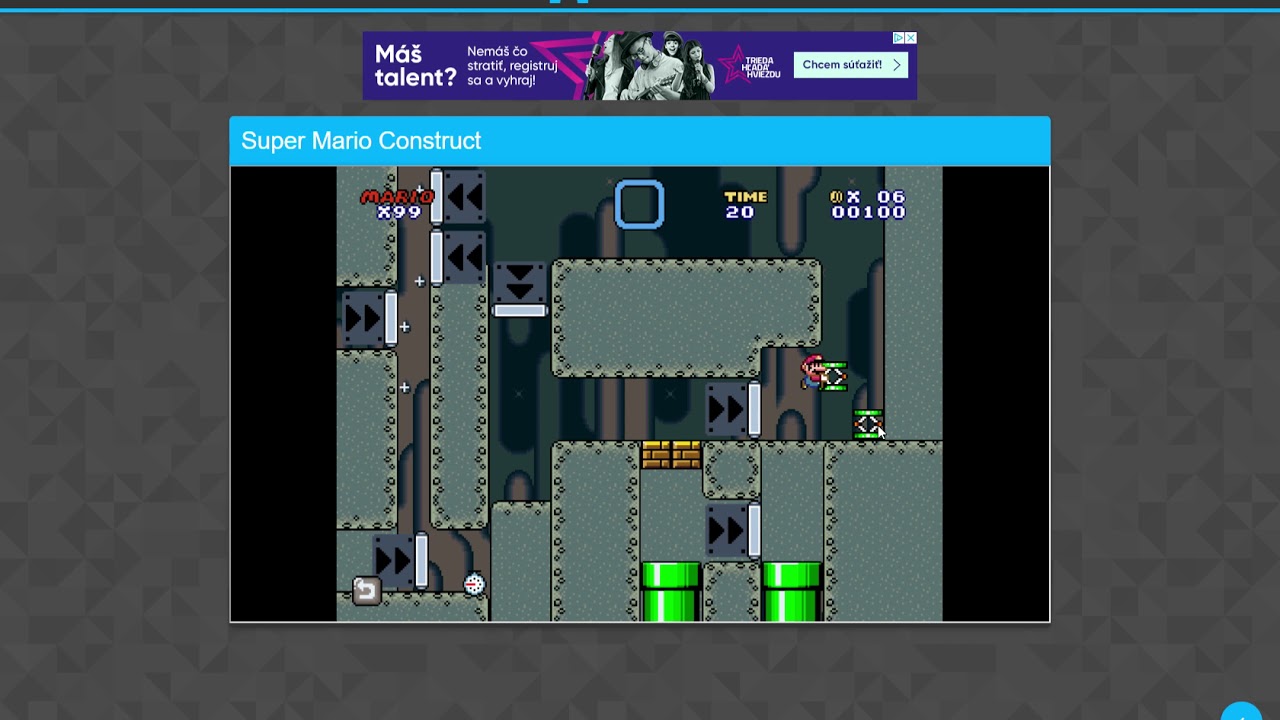
Task: Click right-arrow block next to undo button
Action: (401, 560)
